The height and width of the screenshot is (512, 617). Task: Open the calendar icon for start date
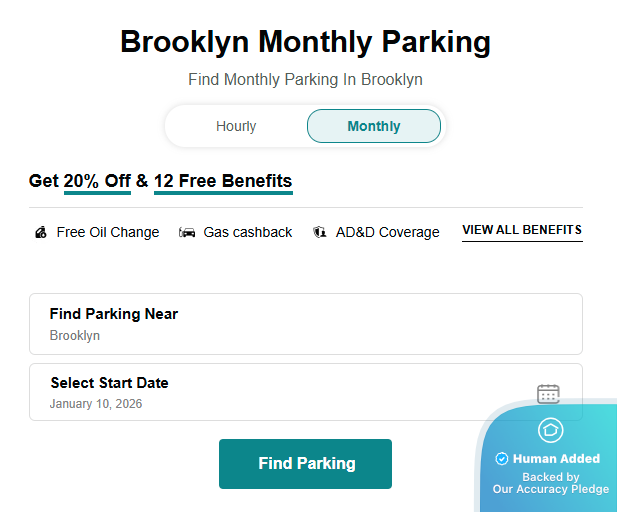point(548,394)
